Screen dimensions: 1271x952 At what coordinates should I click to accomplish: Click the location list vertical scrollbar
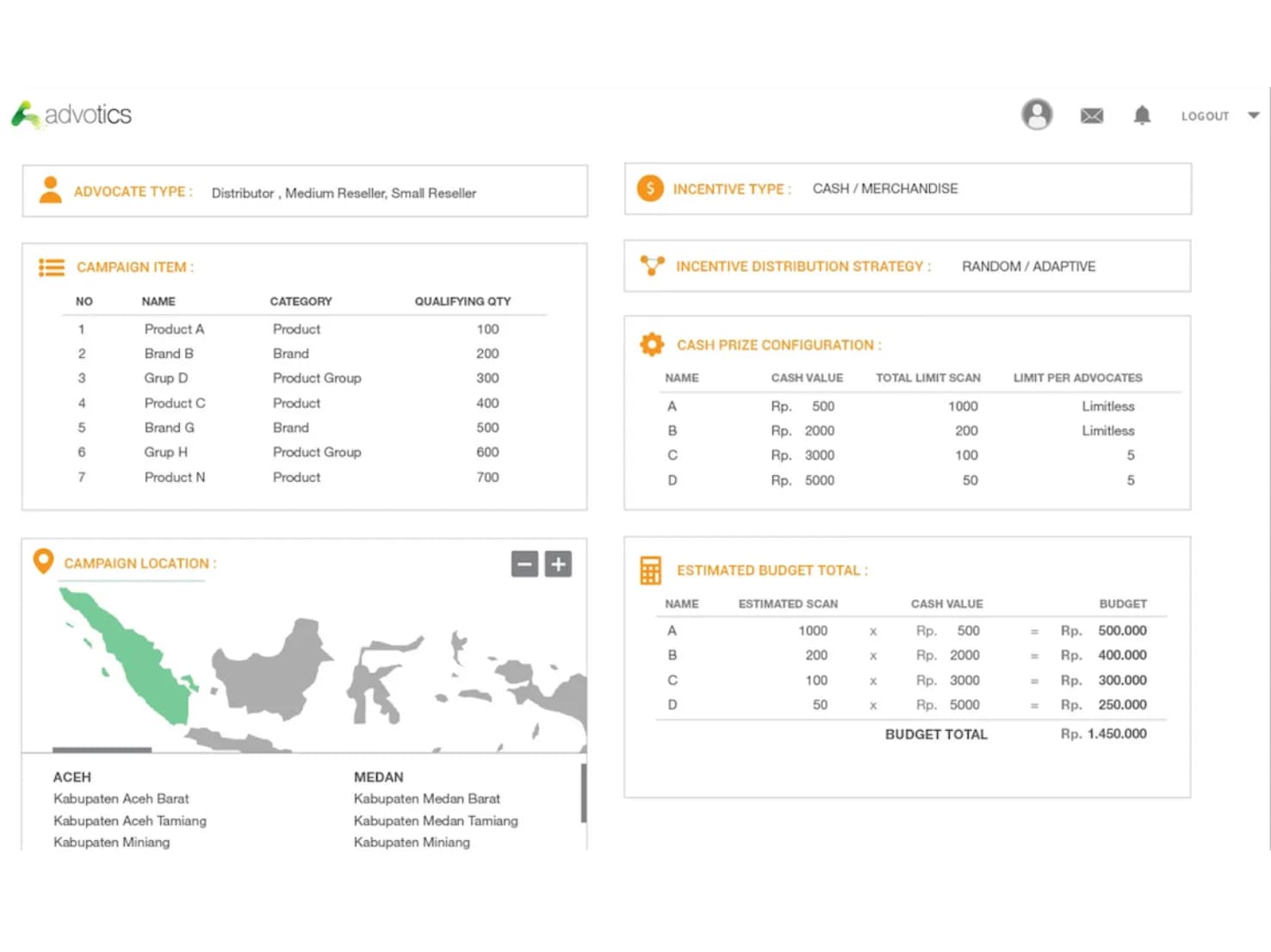[x=584, y=793]
